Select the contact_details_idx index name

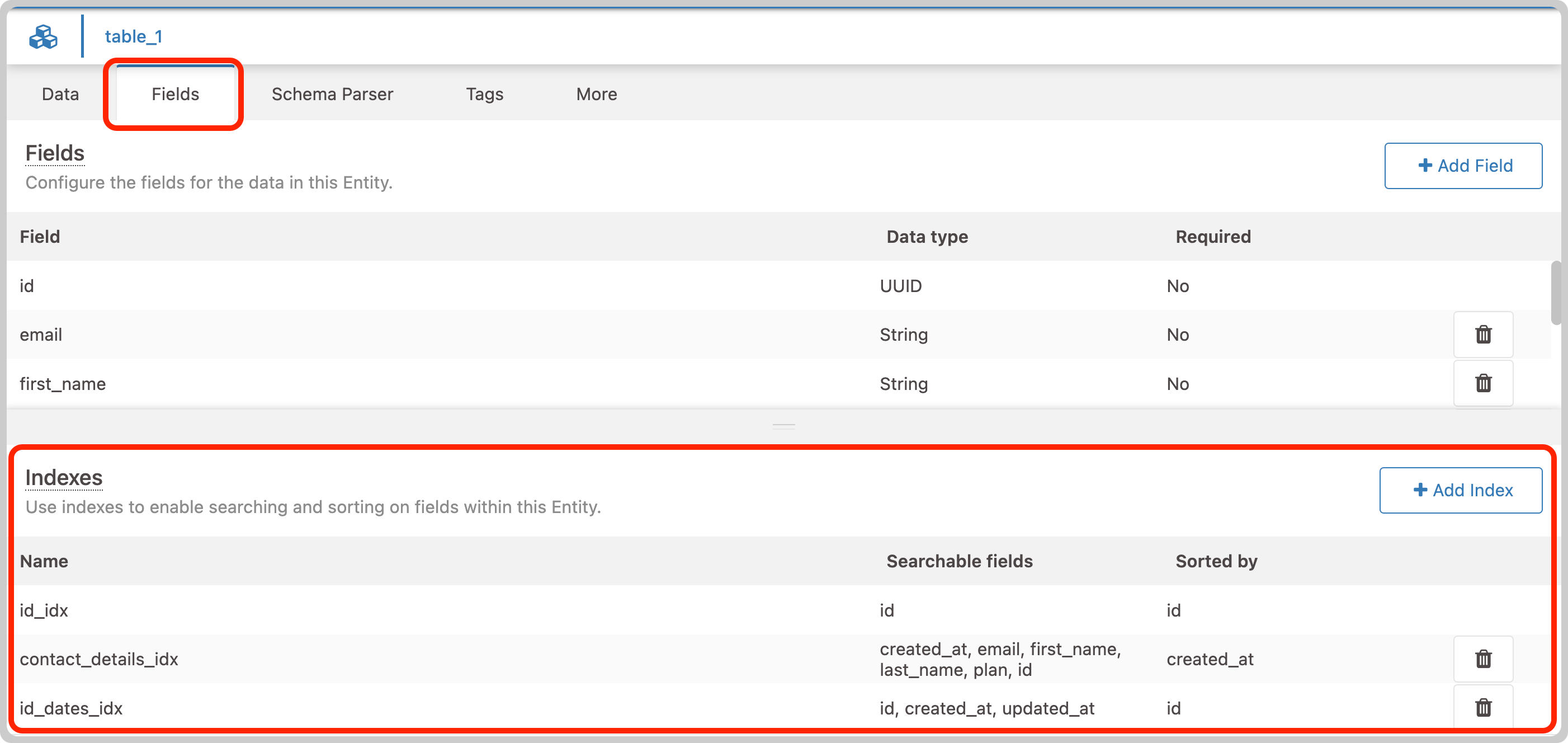tap(98, 659)
